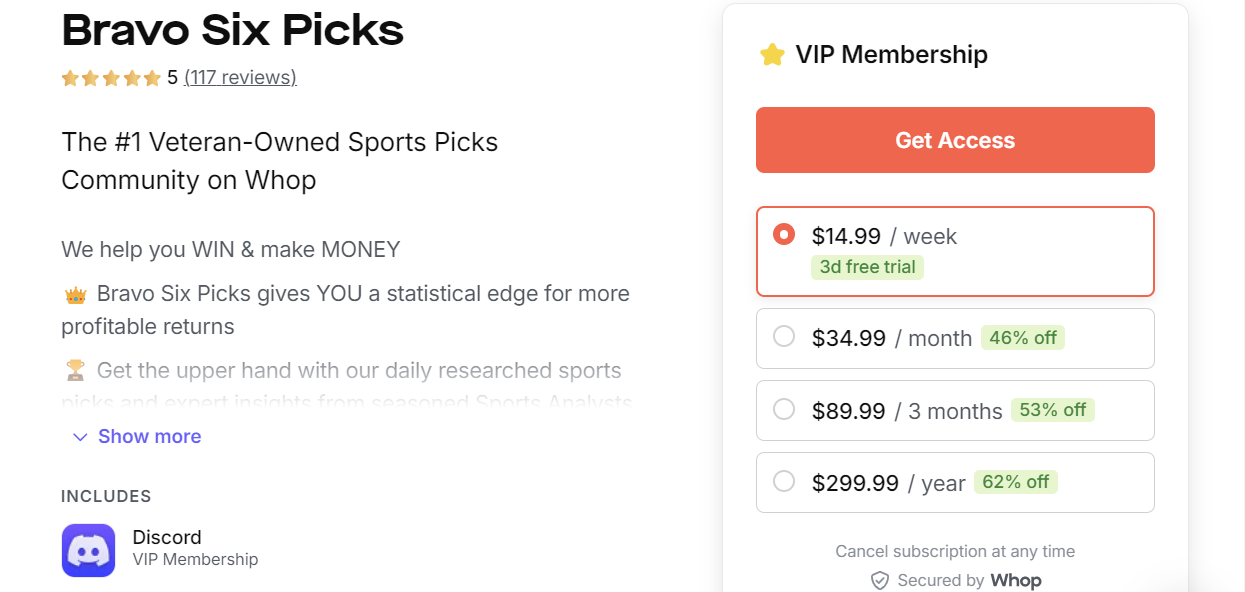The height and width of the screenshot is (592, 1245).
Task: Open the 117 reviews link
Action: coord(240,78)
